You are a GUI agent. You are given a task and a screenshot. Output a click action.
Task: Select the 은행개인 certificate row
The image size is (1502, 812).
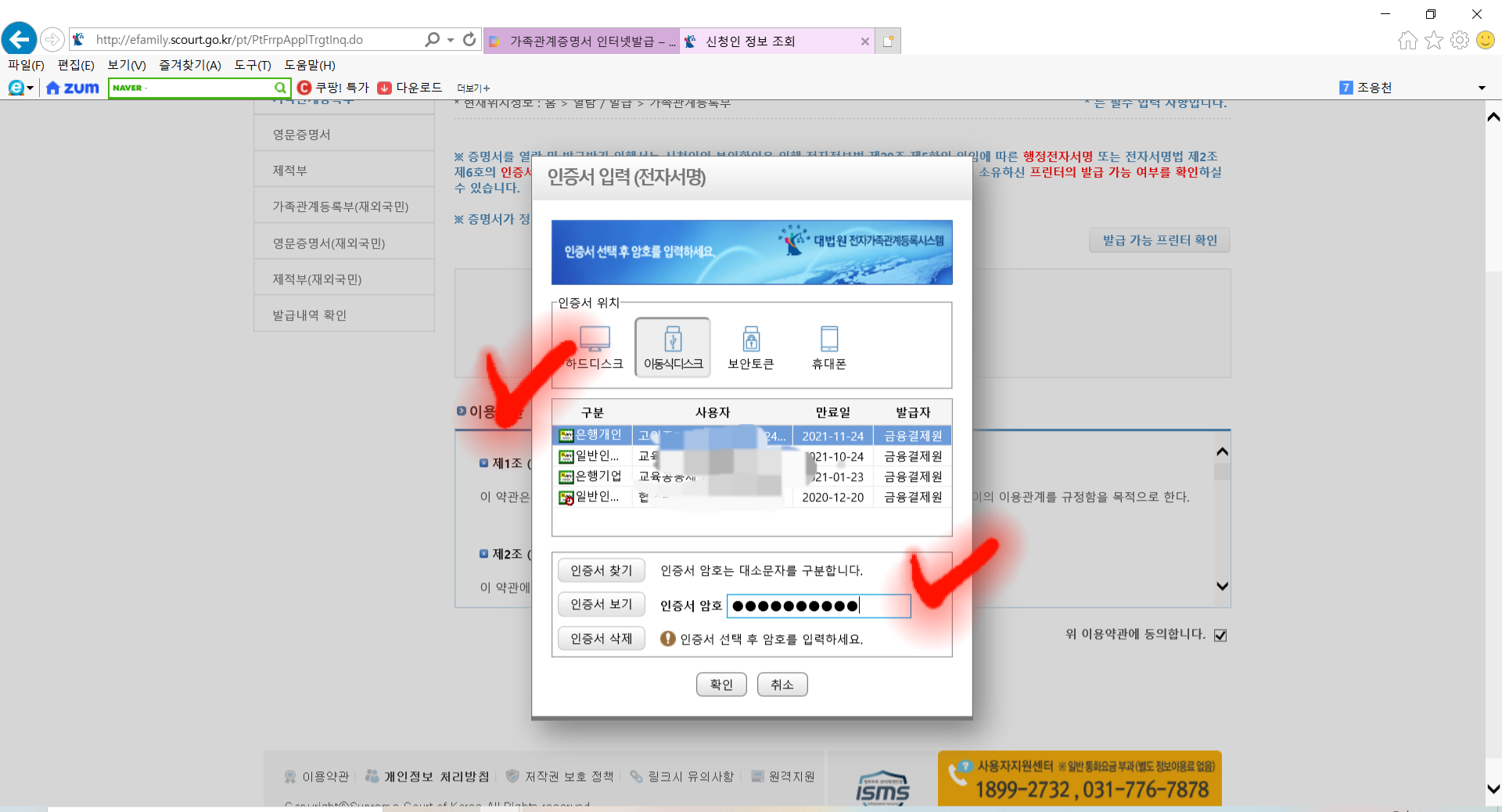tap(752, 436)
